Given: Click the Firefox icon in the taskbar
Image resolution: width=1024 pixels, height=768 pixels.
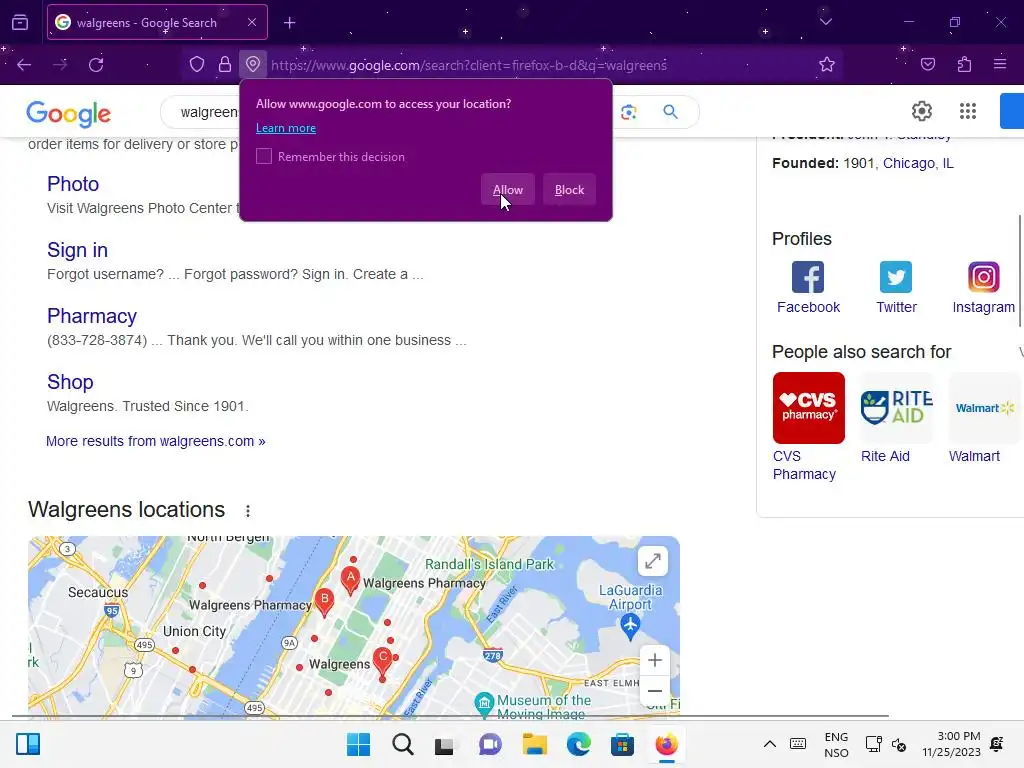Looking at the screenshot, I should click(x=666, y=744).
